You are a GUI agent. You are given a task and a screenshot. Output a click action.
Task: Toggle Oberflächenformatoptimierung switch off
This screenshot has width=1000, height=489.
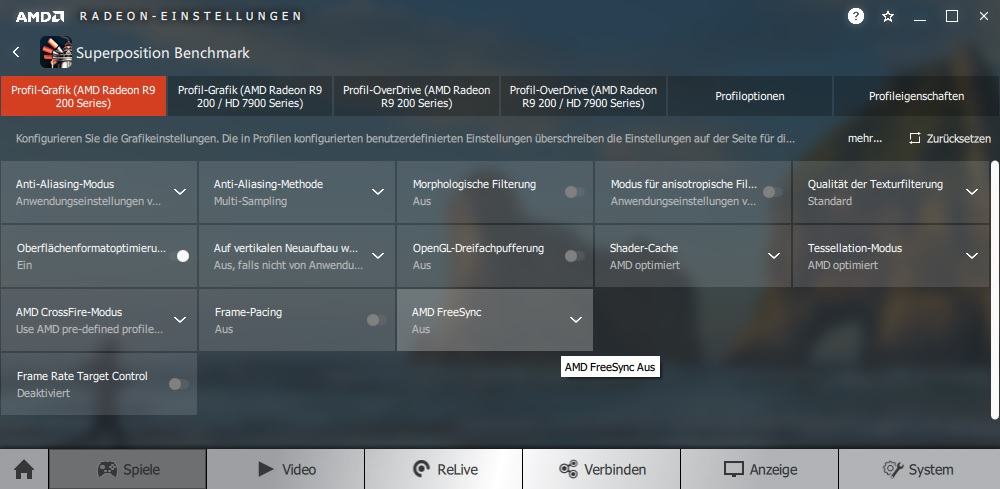179,256
